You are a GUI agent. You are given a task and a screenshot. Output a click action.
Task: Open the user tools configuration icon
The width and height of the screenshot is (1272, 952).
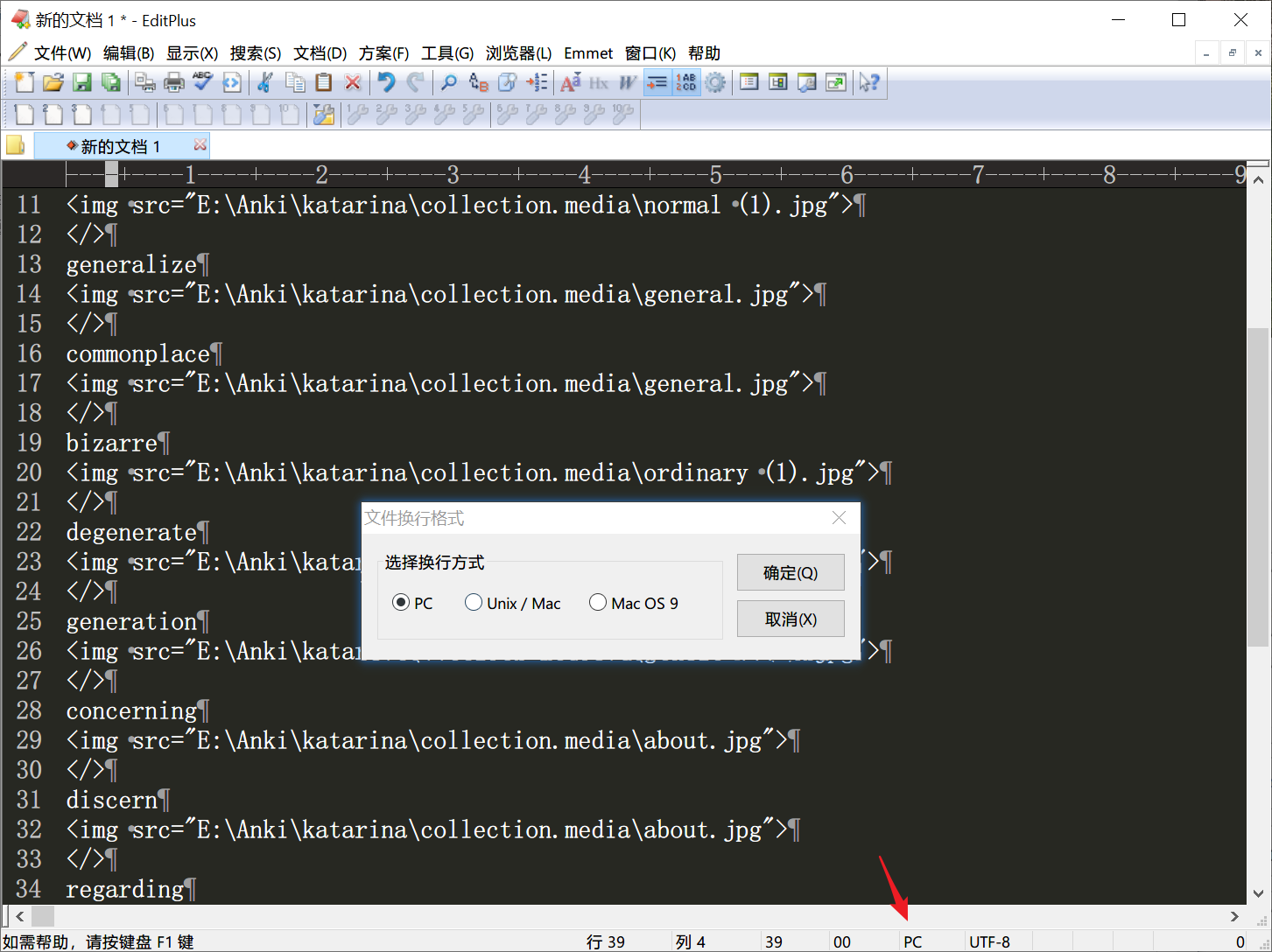[x=324, y=114]
